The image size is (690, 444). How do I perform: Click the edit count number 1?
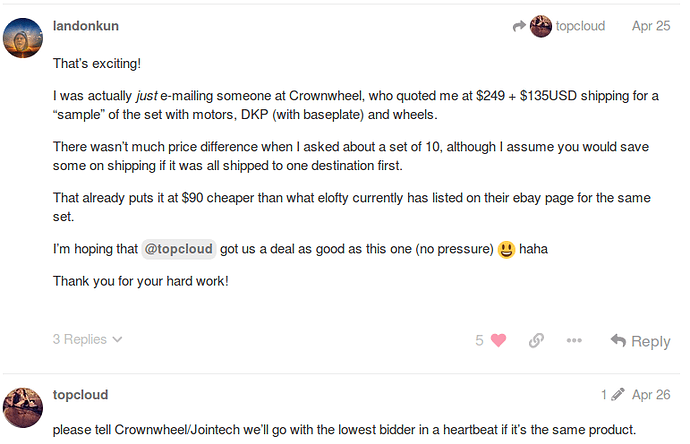point(604,395)
